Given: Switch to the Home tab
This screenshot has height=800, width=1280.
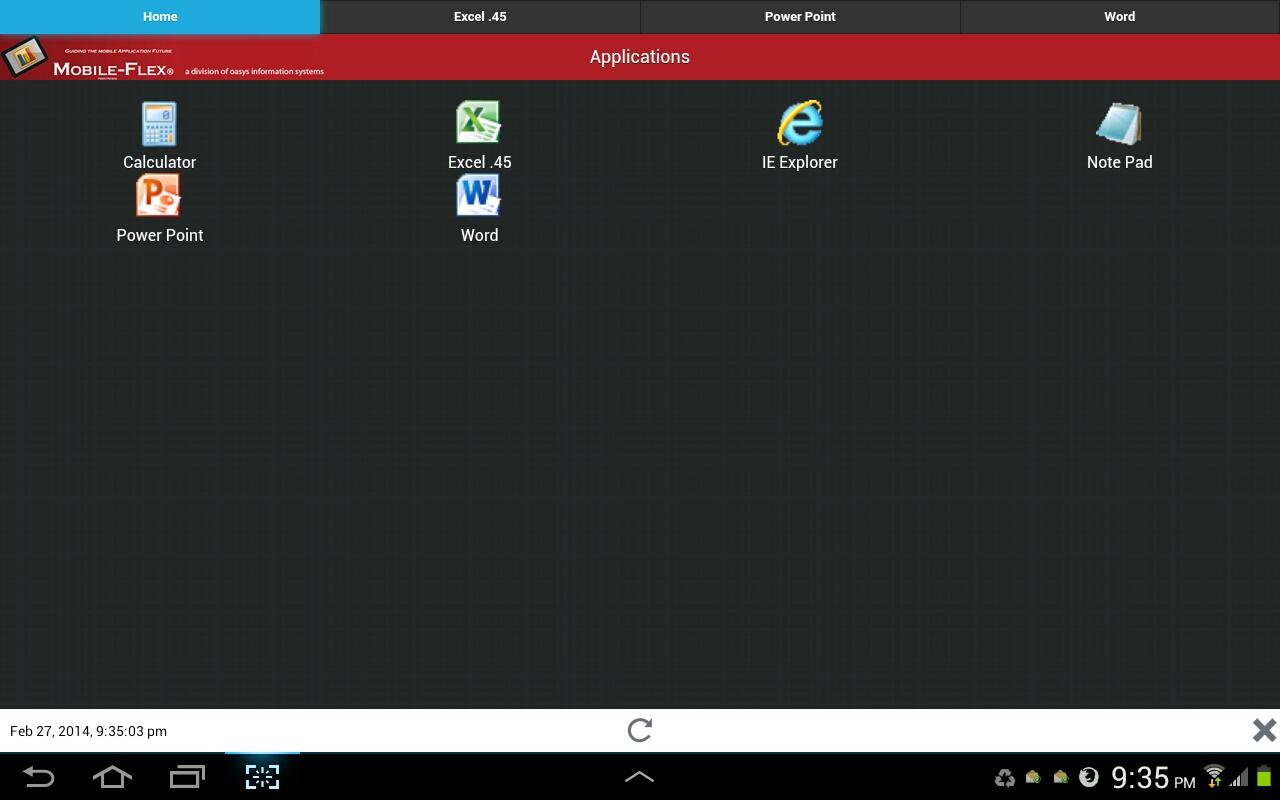Looking at the screenshot, I should pos(160,17).
